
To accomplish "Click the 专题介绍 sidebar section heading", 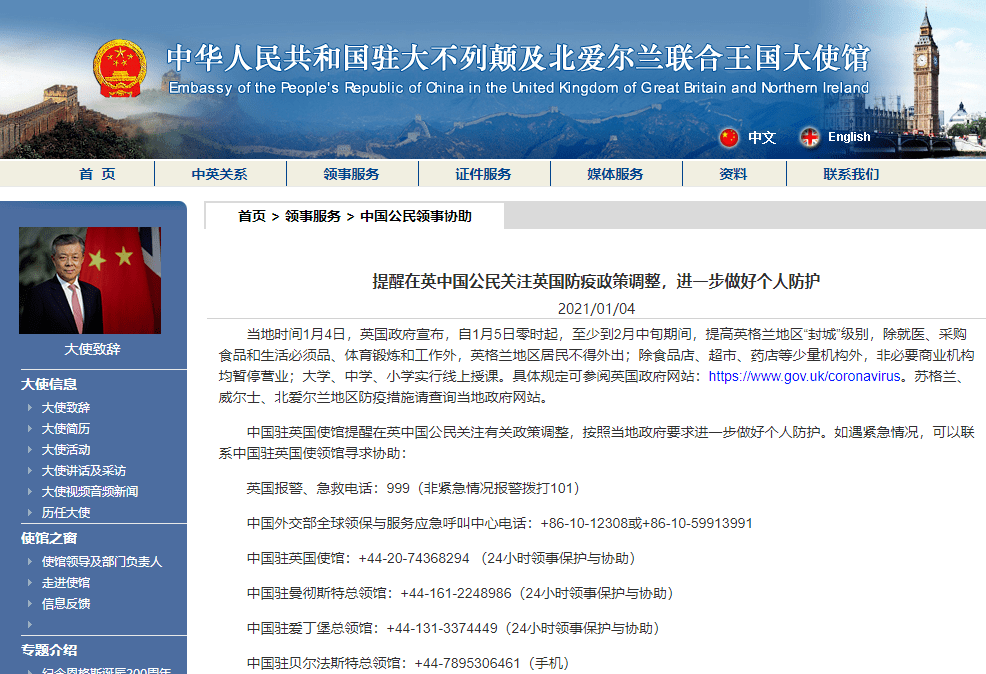I will [x=49, y=650].
